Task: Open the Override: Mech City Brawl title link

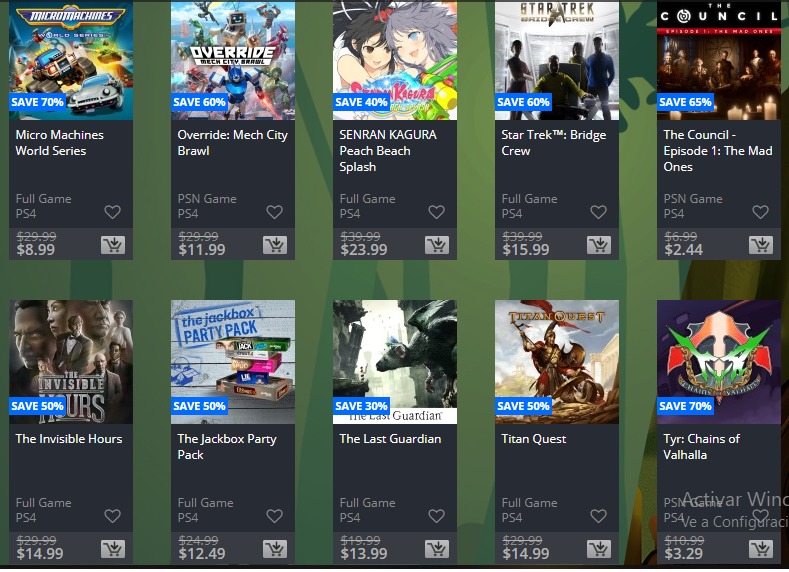Action: tap(232, 143)
